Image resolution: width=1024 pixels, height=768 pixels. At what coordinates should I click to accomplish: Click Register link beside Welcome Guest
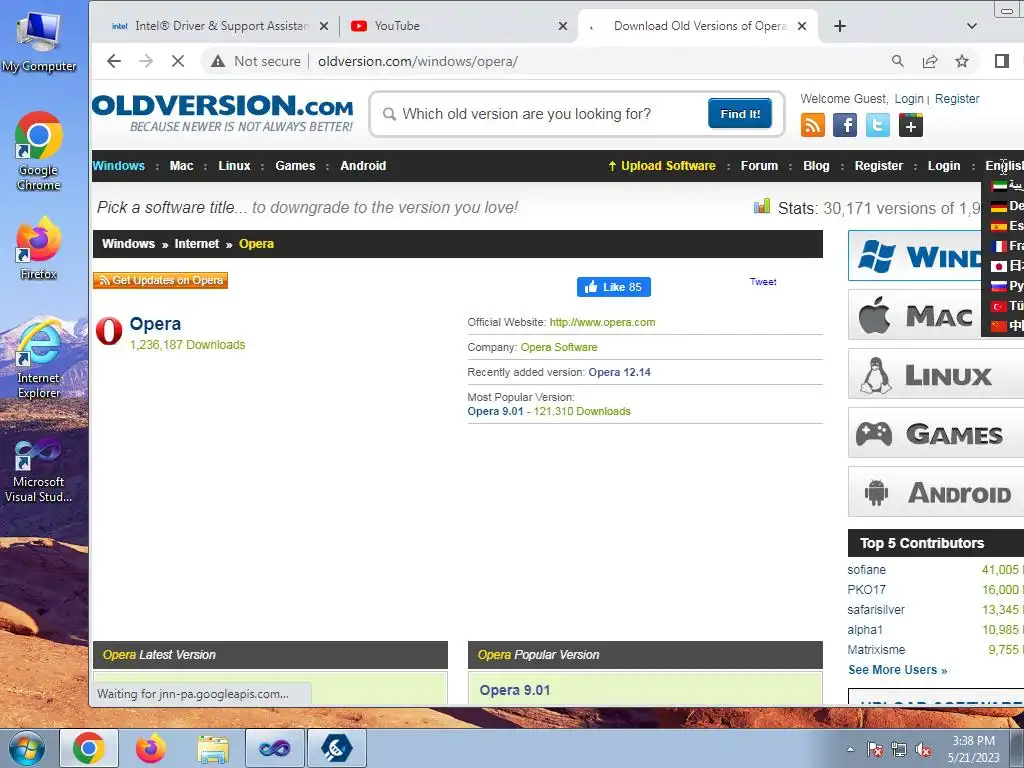tap(957, 99)
